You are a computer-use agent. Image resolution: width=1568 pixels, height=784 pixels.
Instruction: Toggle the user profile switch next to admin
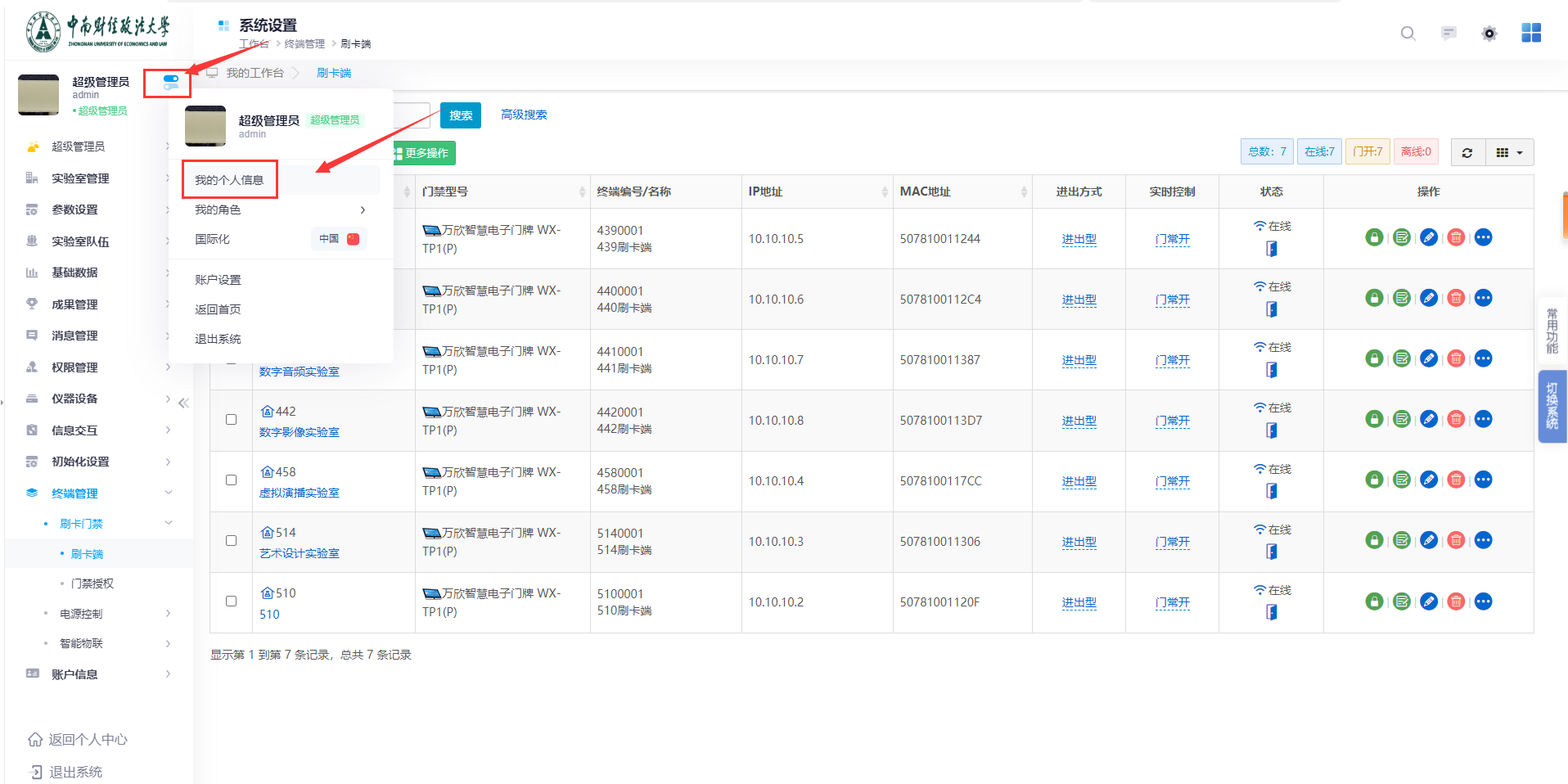[x=170, y=83]
